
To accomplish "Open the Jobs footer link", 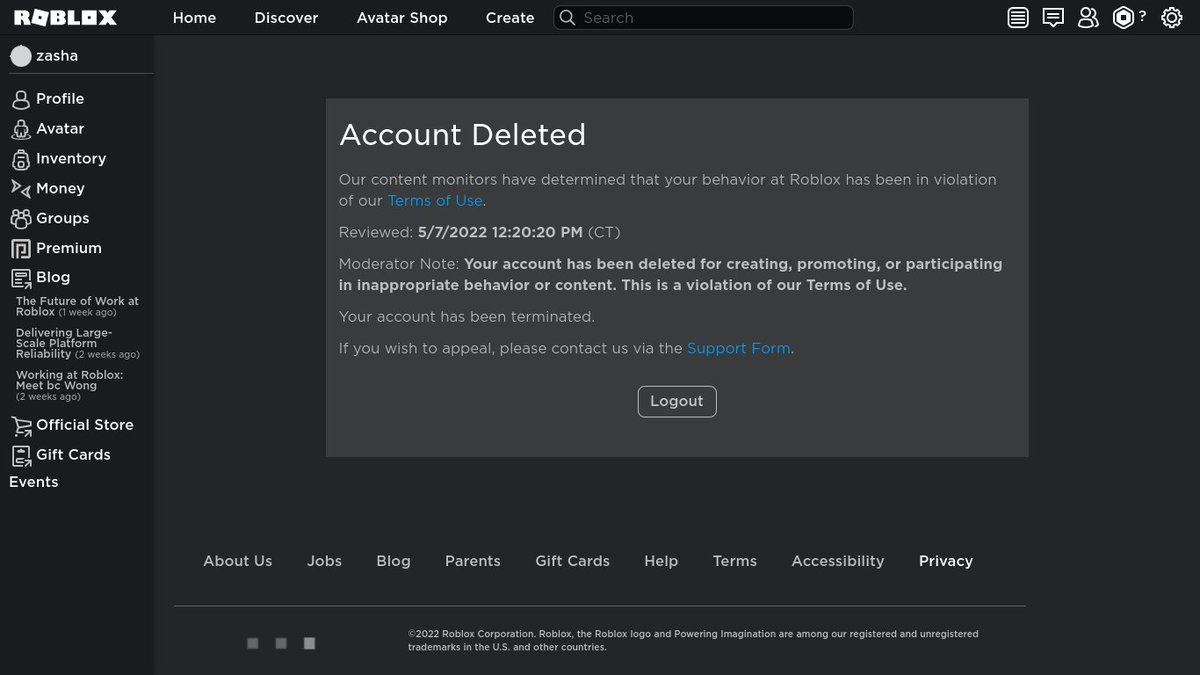I will (x=324, y=561).
